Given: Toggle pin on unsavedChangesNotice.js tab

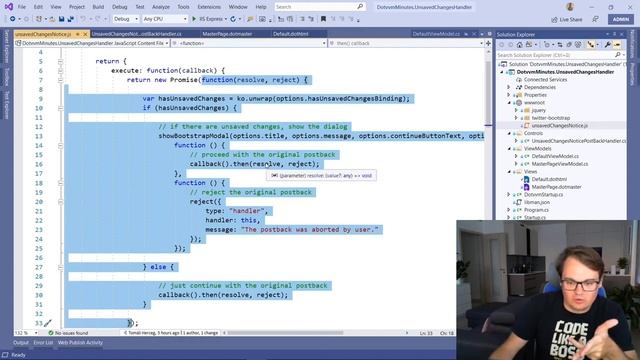Looking at the screenshot, I should [78, 34].
